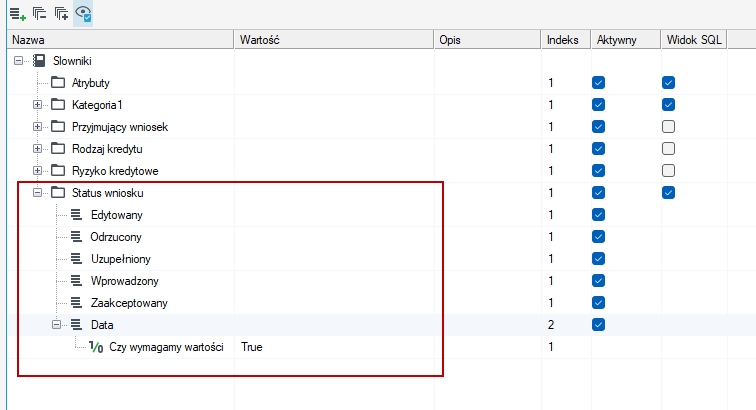This screenshot has height=410, width=756.
Task: Click the Widok SQL column header
Action: (694, 40)
